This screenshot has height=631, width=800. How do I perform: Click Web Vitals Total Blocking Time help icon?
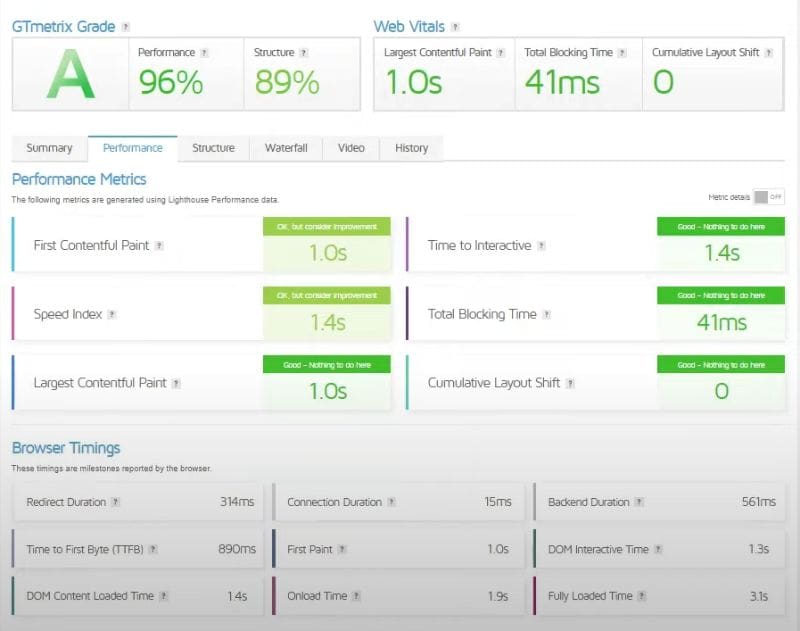(x=622, y=53)
